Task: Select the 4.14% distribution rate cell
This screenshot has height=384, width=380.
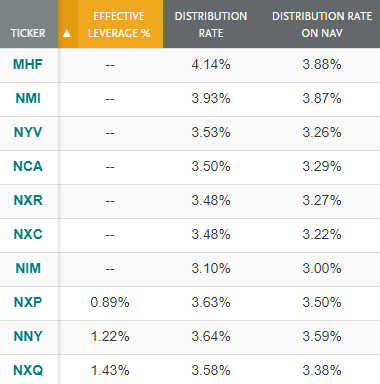Action: point(211,64)
